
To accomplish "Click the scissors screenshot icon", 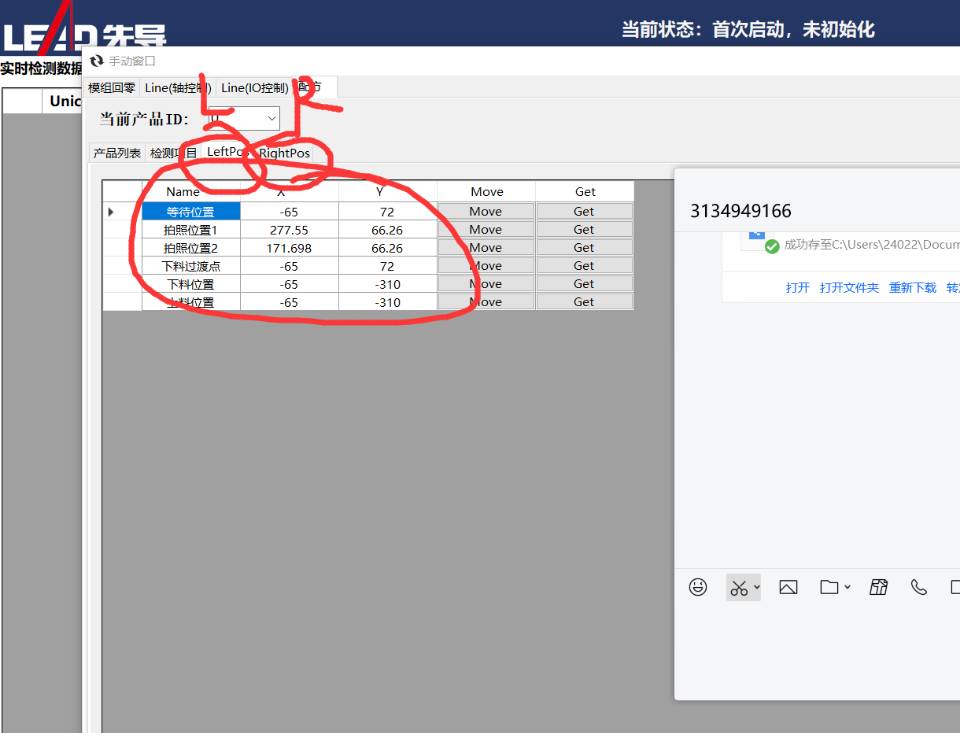I will [x=738, y=588].
